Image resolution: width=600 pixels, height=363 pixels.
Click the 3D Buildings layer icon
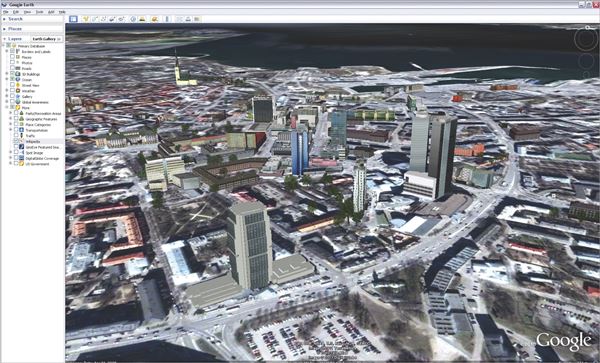pyautogui.click(x=18, y=74)
